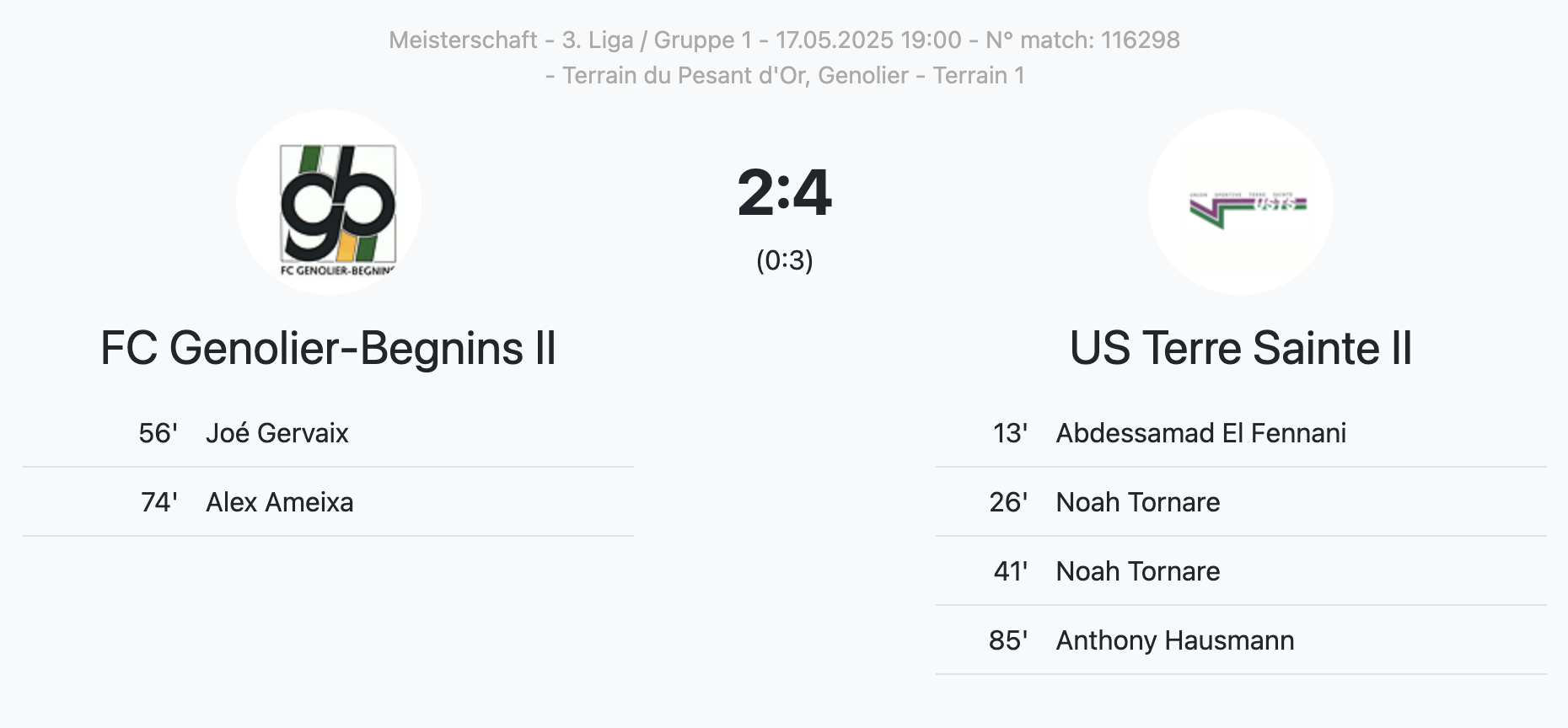
Task: Click the FC Genolier-Begnins club logo
Action: [329, 202]
